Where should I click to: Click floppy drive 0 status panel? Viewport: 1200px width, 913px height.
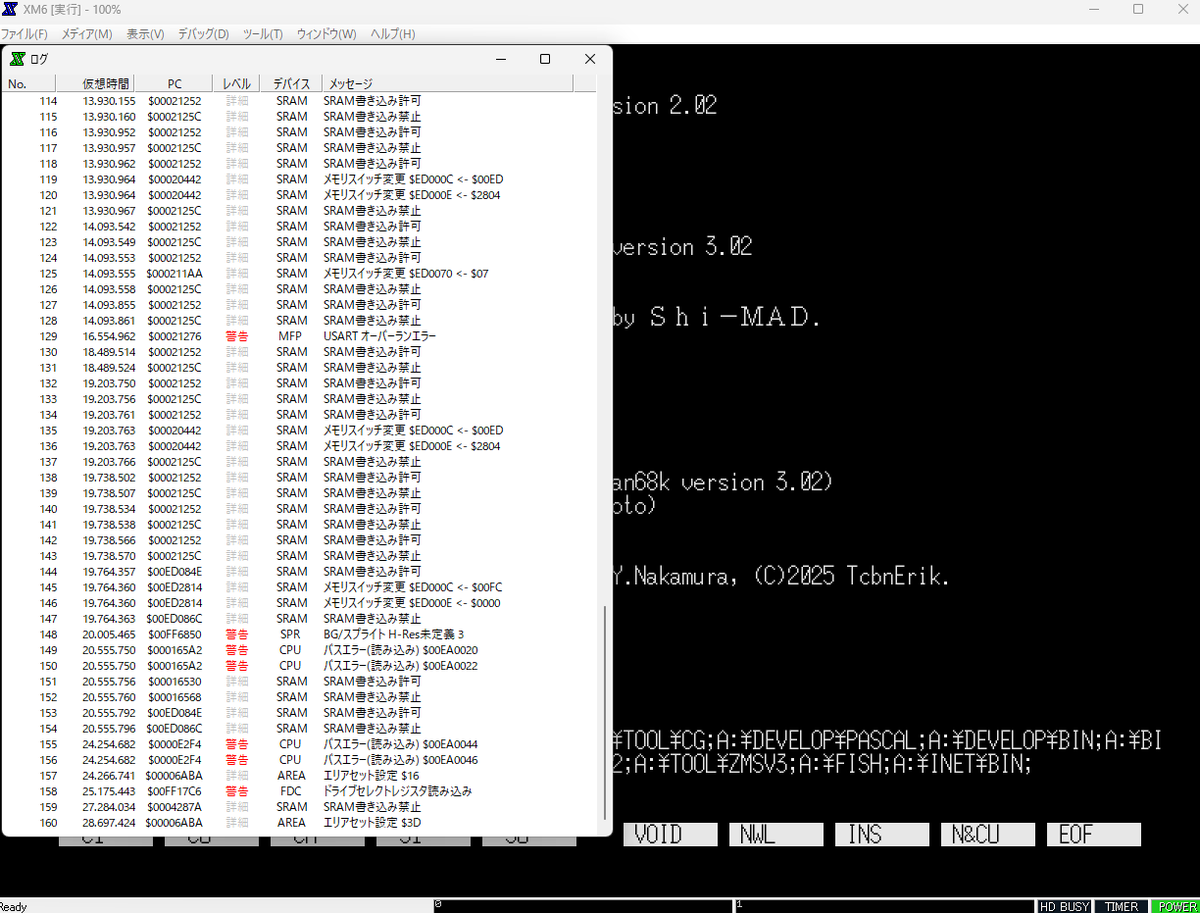point(582,906)
